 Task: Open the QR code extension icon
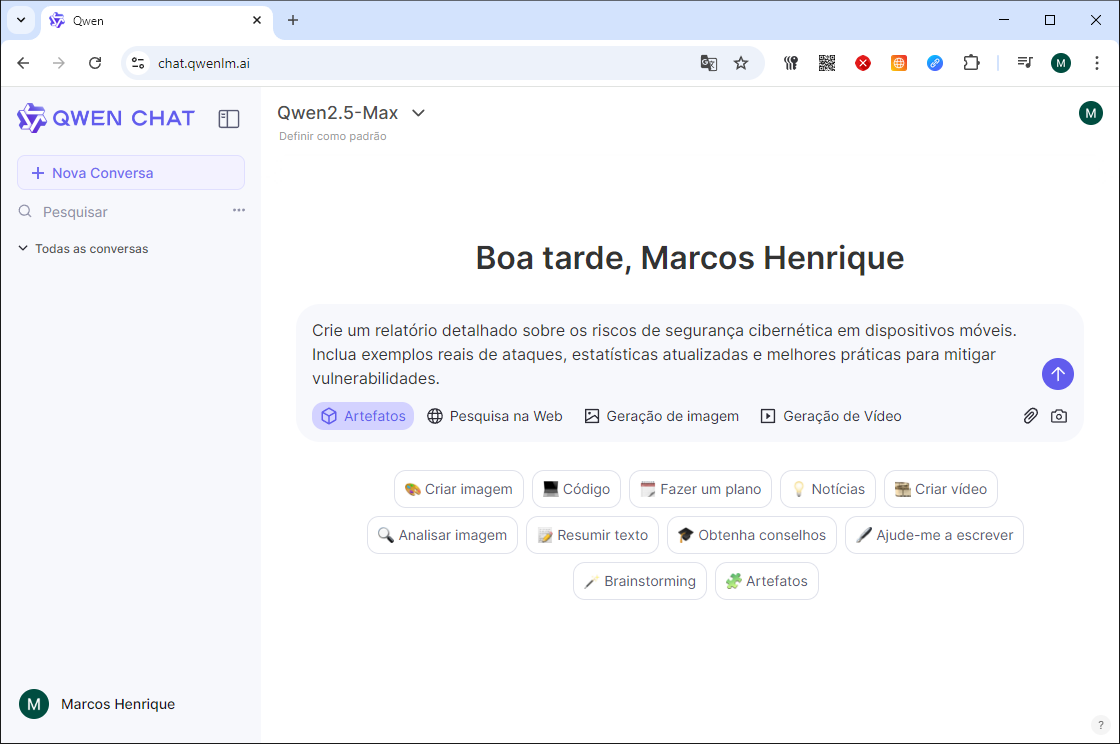pyautogui.click(x=826, y=63)
